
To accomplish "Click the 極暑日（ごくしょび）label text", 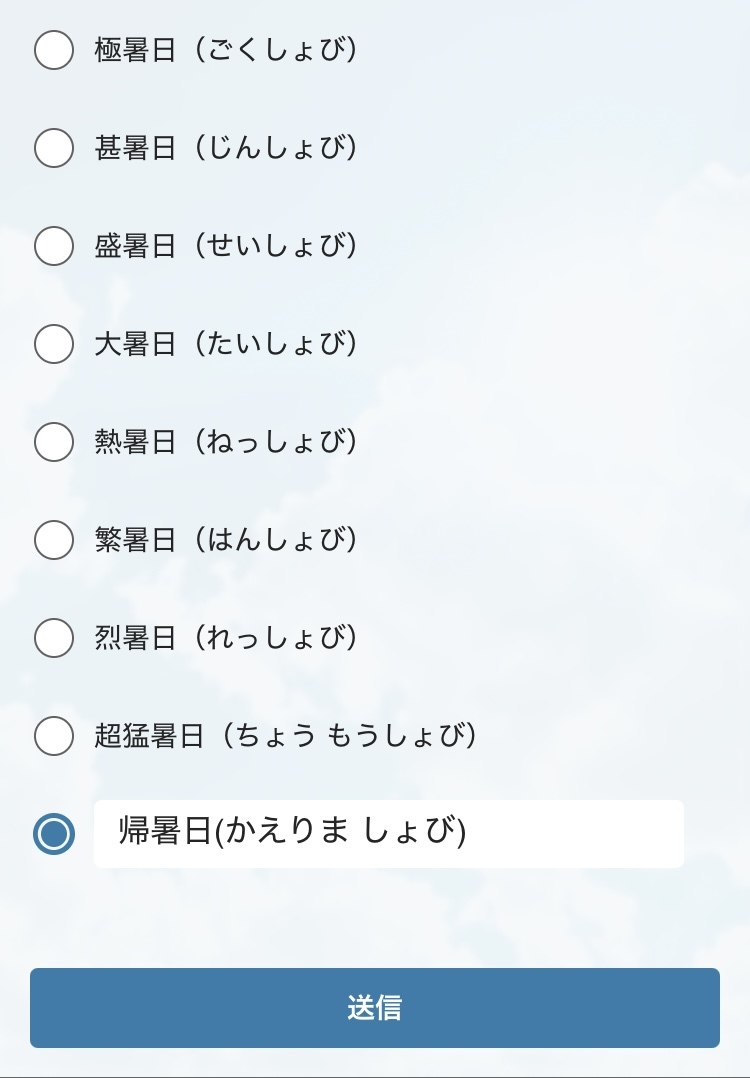I will [x=226, y=50].
